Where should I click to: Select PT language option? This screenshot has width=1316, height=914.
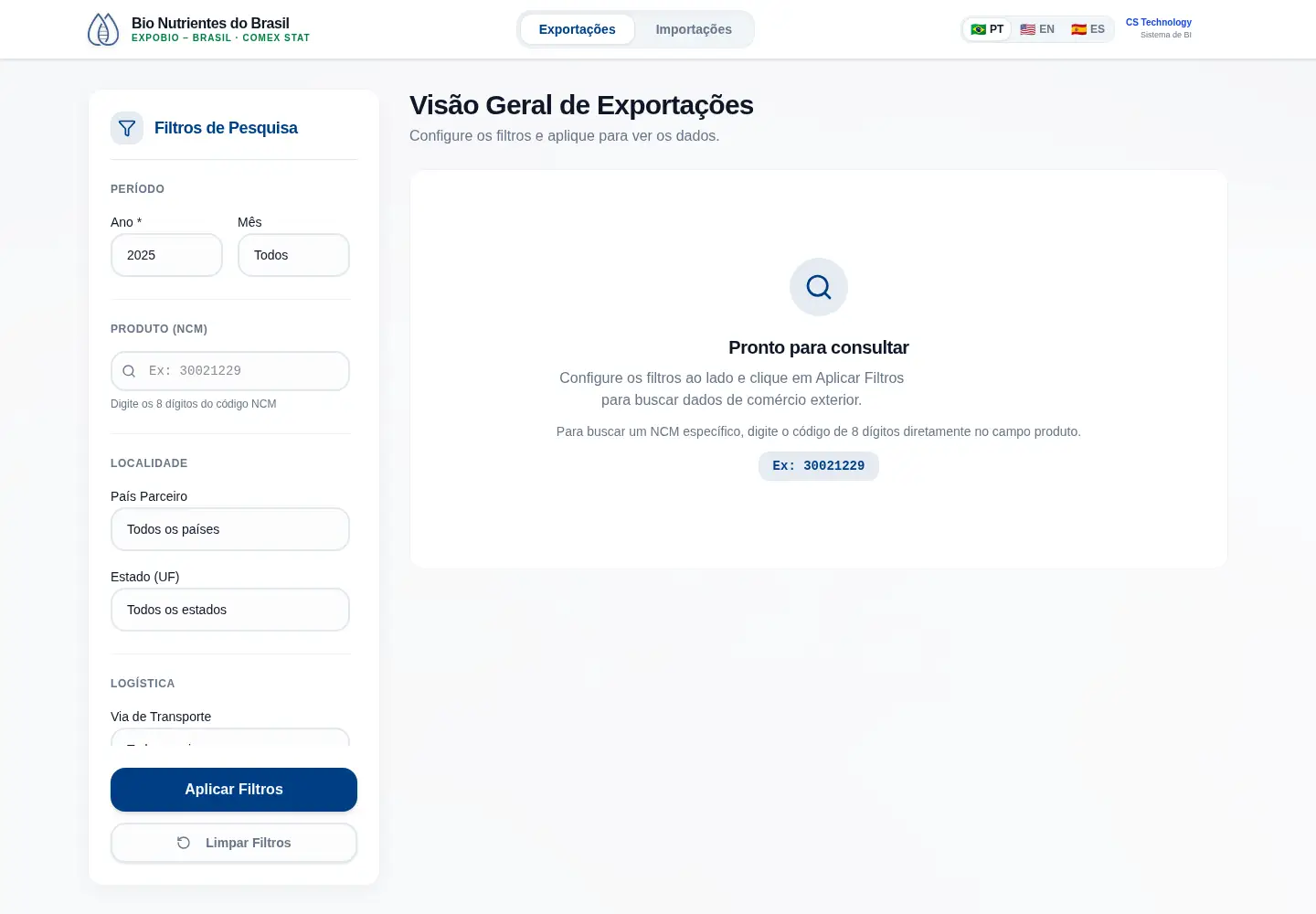point(987,29)
